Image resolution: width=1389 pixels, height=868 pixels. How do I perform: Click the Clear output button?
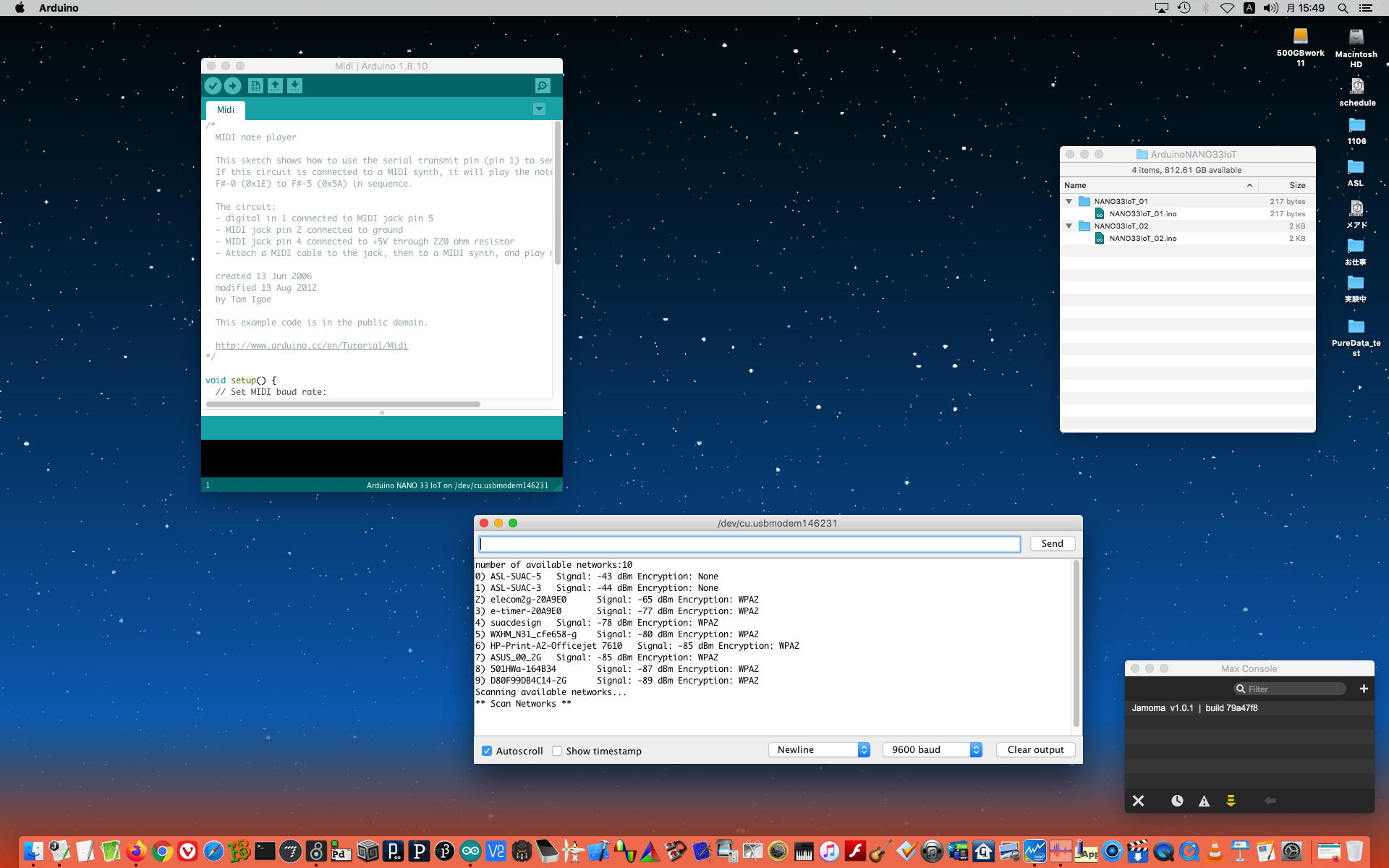1035,750
